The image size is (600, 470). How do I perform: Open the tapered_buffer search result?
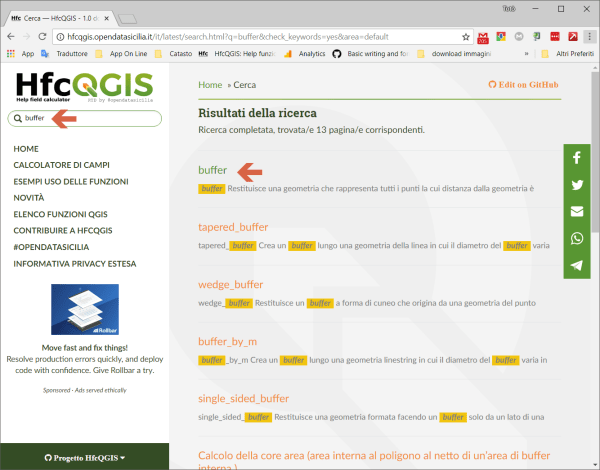point(233,227)
